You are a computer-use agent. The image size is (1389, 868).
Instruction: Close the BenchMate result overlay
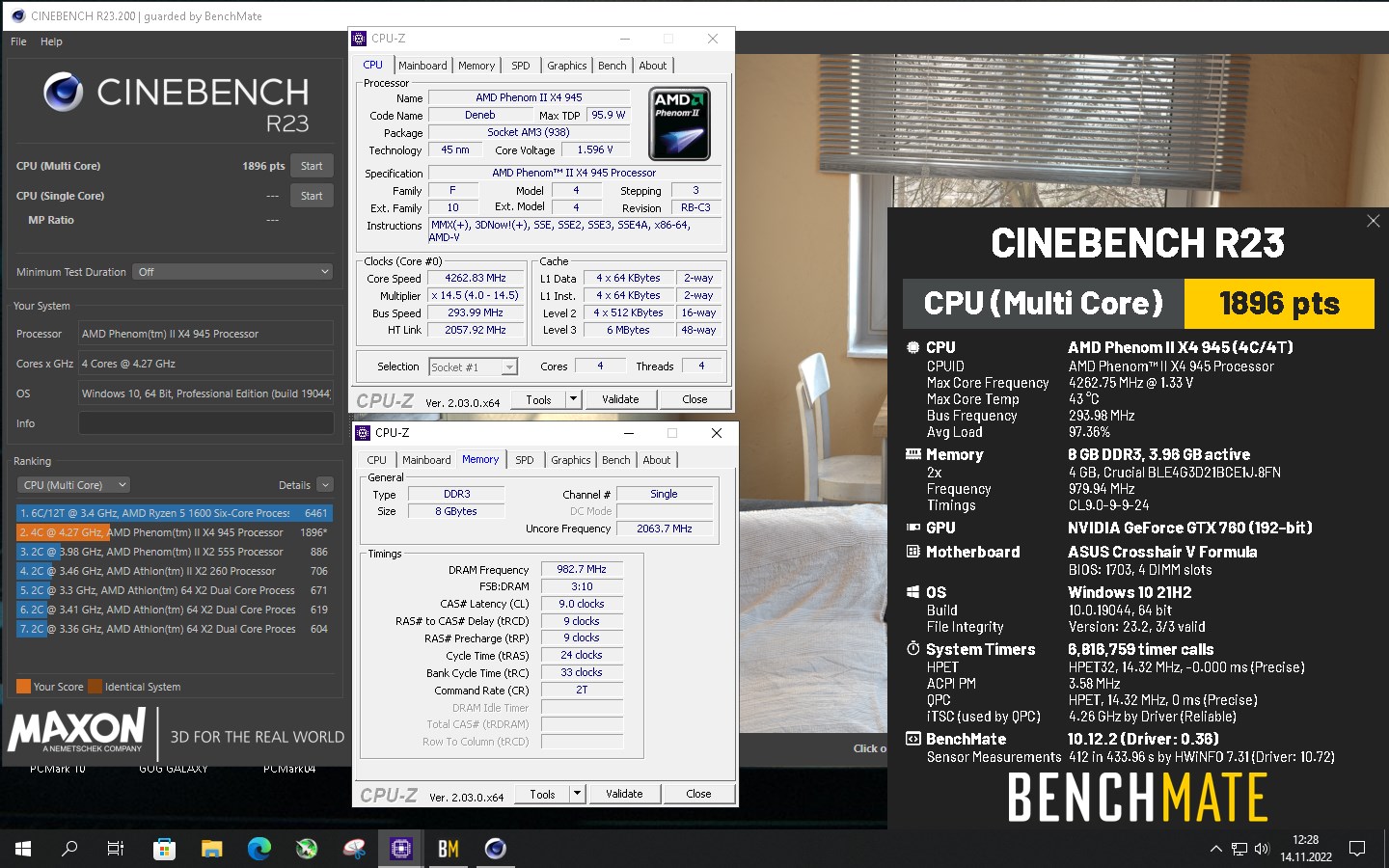[x=1374, y=221]
